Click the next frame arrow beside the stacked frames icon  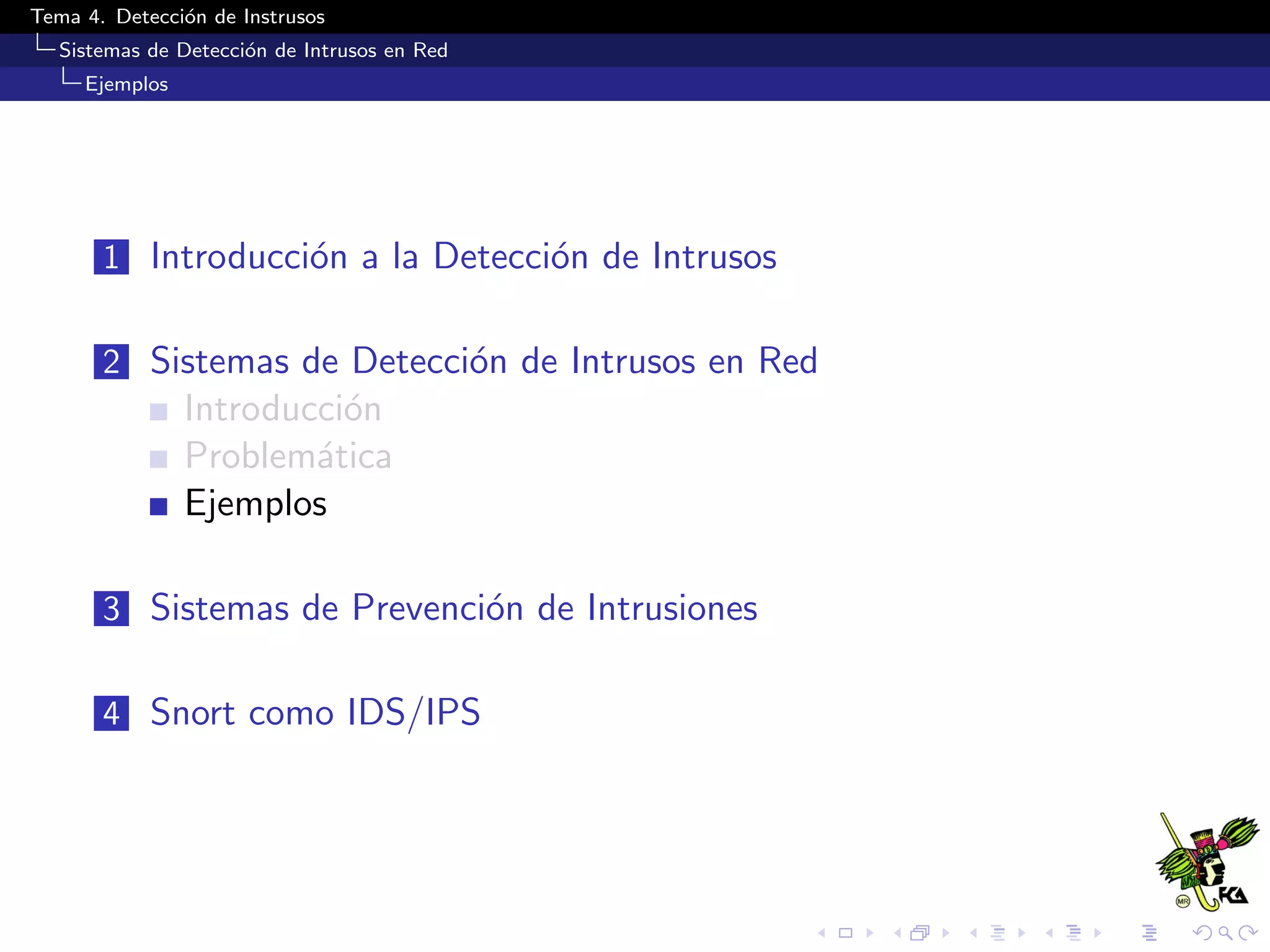[x=946, y=933]
